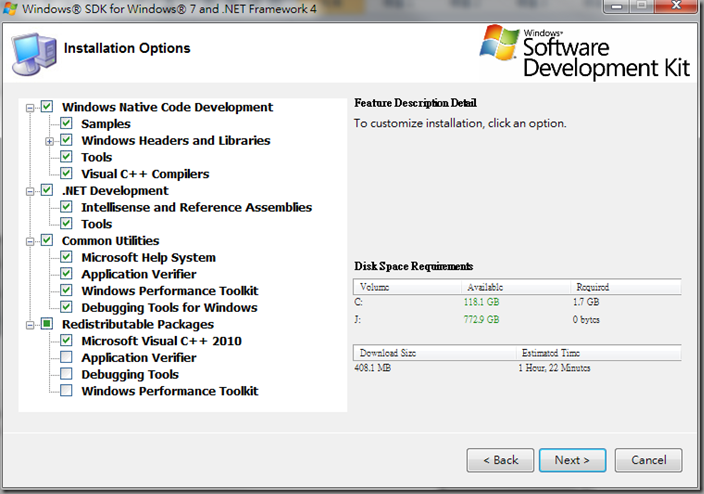Click the Estimated Time column header
704x494 pixels.
tap(598, 353)
